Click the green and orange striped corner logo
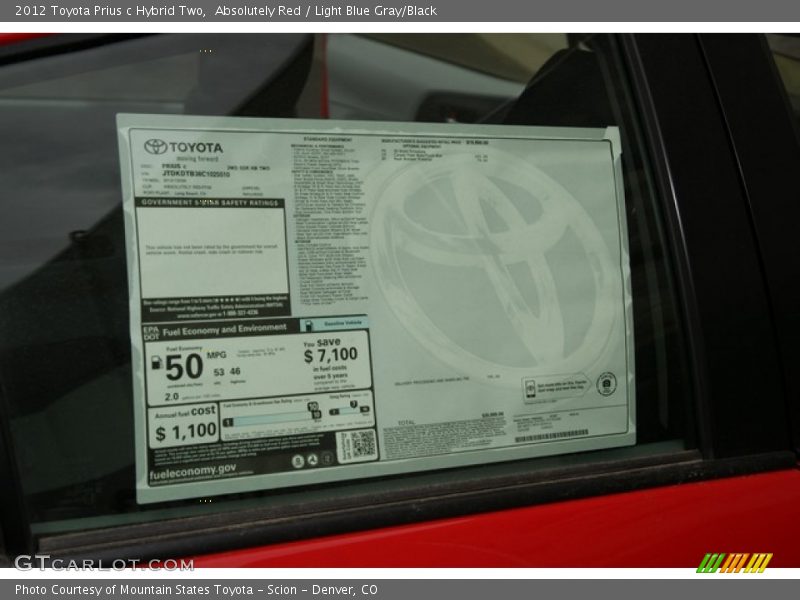The image size is (800, 600). tap(734, 562)
